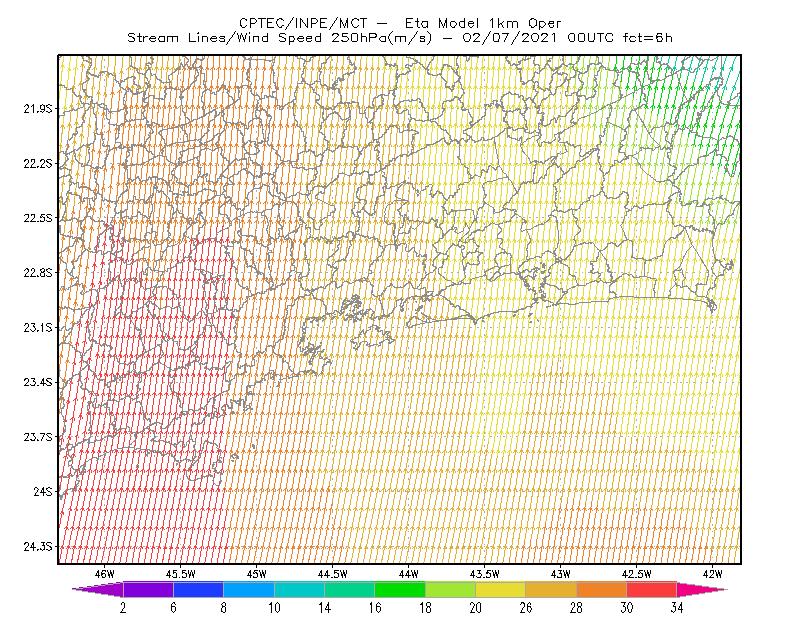Click the purple left arrow of colorbar
Viewport: 800px width, 618px height.
97,589
